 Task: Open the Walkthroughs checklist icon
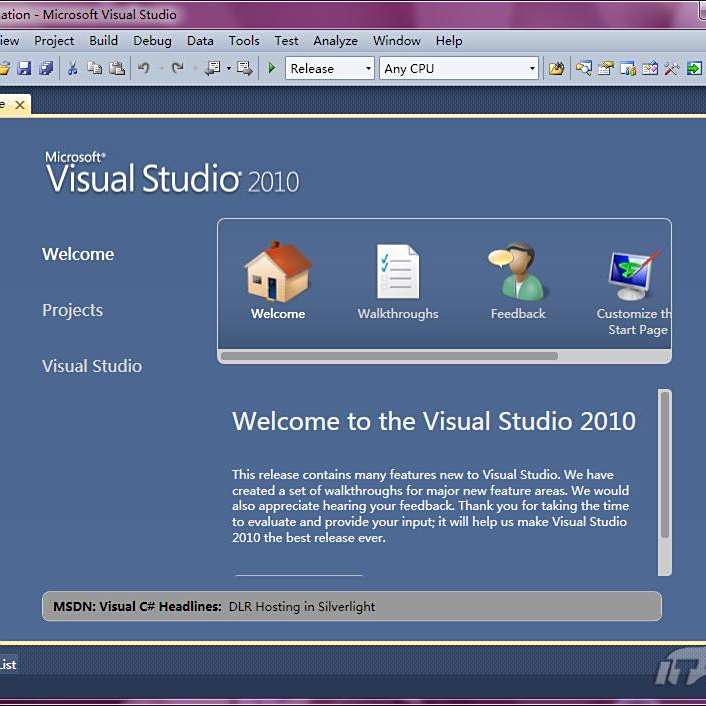[397, 272]
